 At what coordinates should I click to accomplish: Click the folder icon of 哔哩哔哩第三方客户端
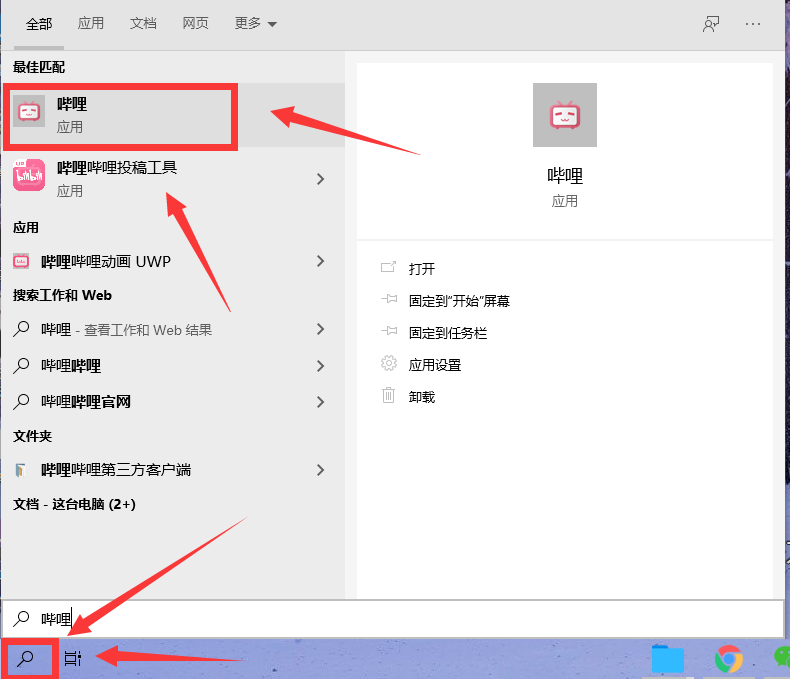coord(20,470)
